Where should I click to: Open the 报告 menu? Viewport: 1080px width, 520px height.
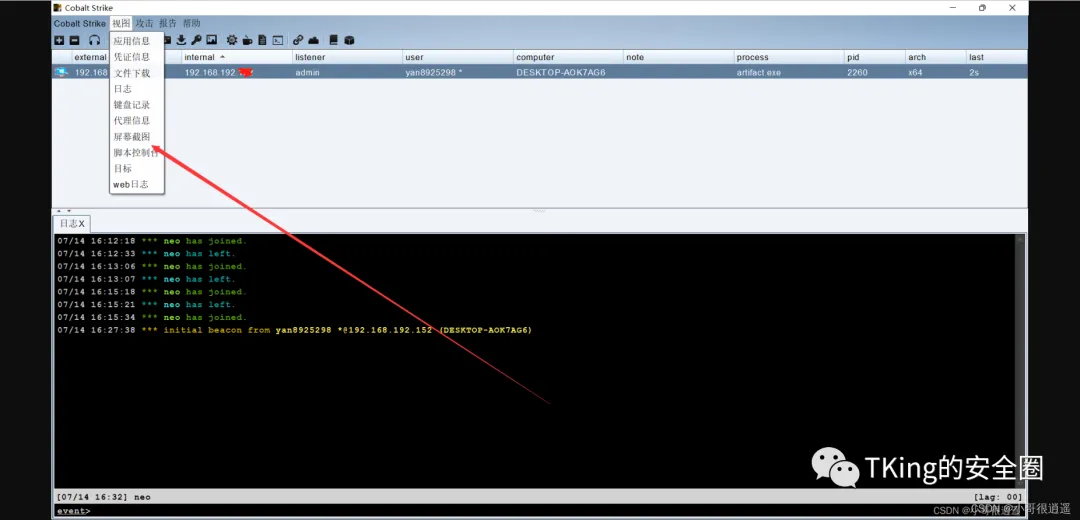[x=168, y=23]
